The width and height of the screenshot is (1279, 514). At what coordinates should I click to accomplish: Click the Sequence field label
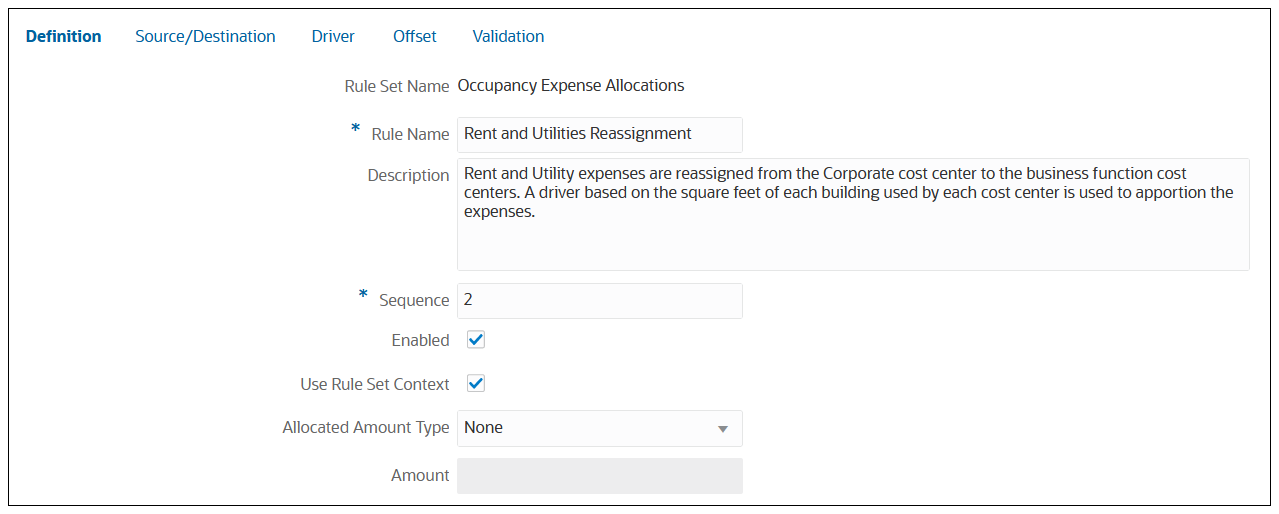click(x=414, y=300)
